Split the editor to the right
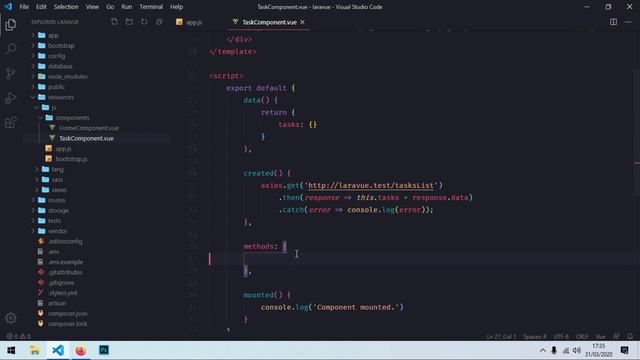Screen dimensions: 640x360 pos(613,22)
